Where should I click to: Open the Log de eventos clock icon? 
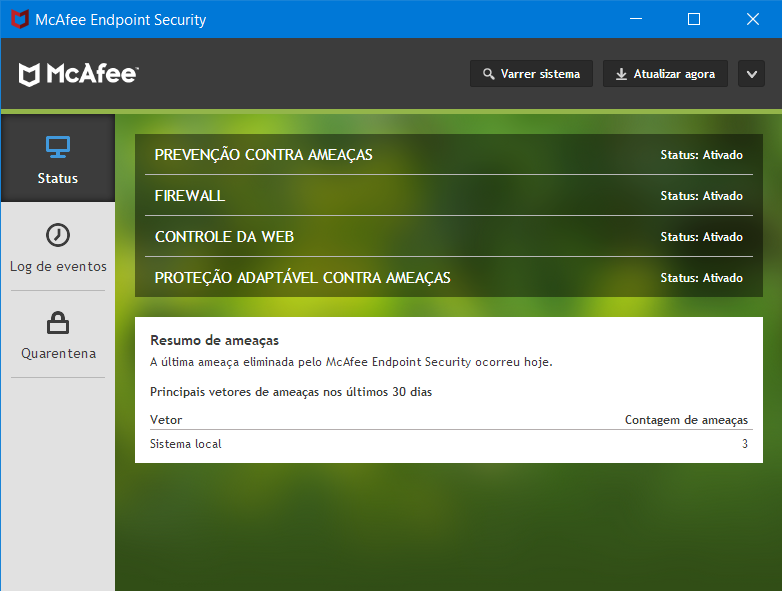click(58, 235)
